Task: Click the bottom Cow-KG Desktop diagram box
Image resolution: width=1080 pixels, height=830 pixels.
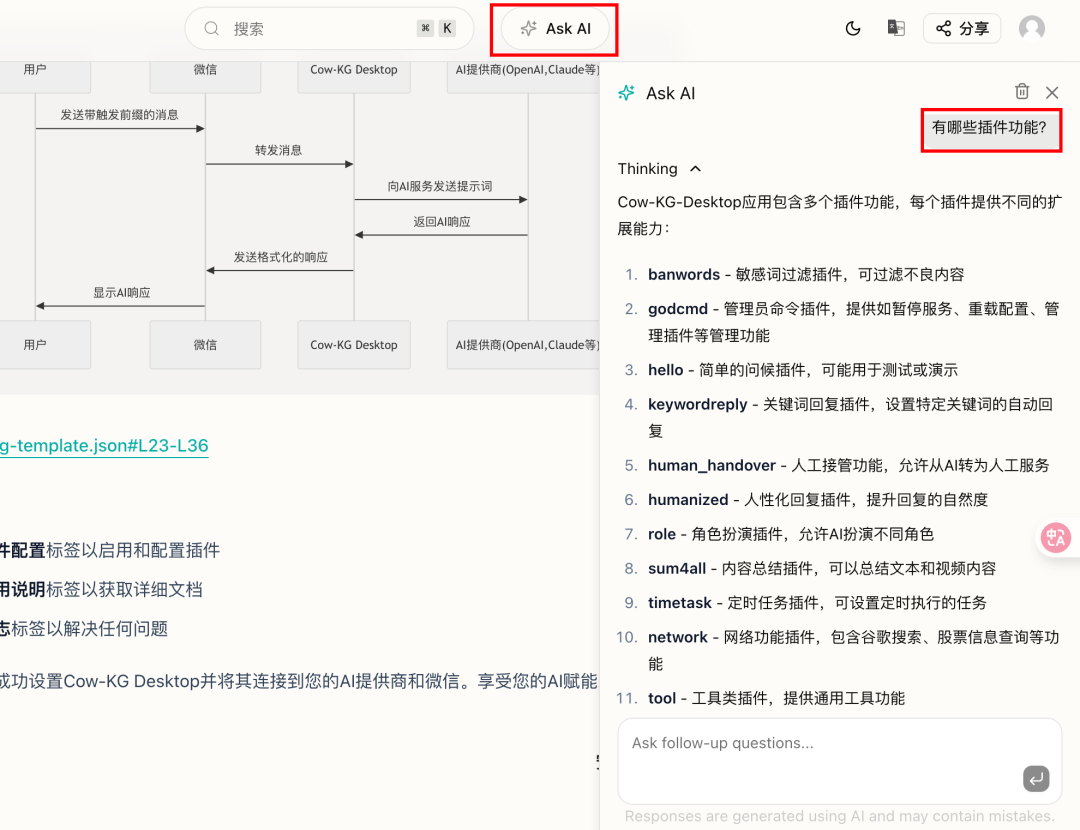Action: pyautogui.click(x=354, y=344)
